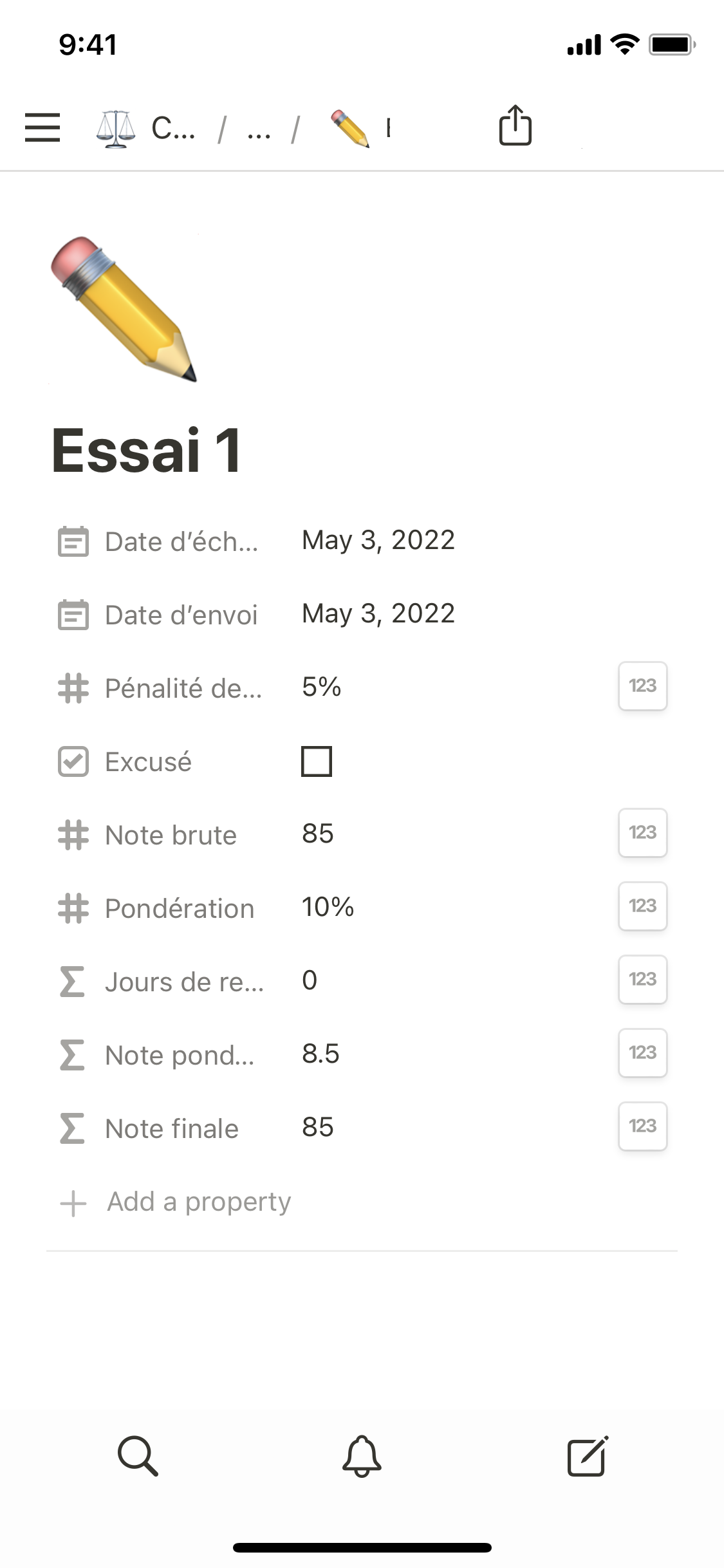Open notifications bell icon
Image resolution: width=724 pixels, height=1568 pixels.
[x=362, y=1456]
